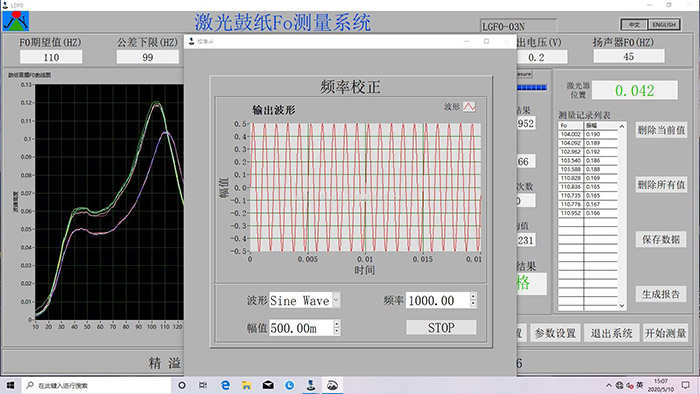Show hidden system tray icons chevron

(608, 385)
